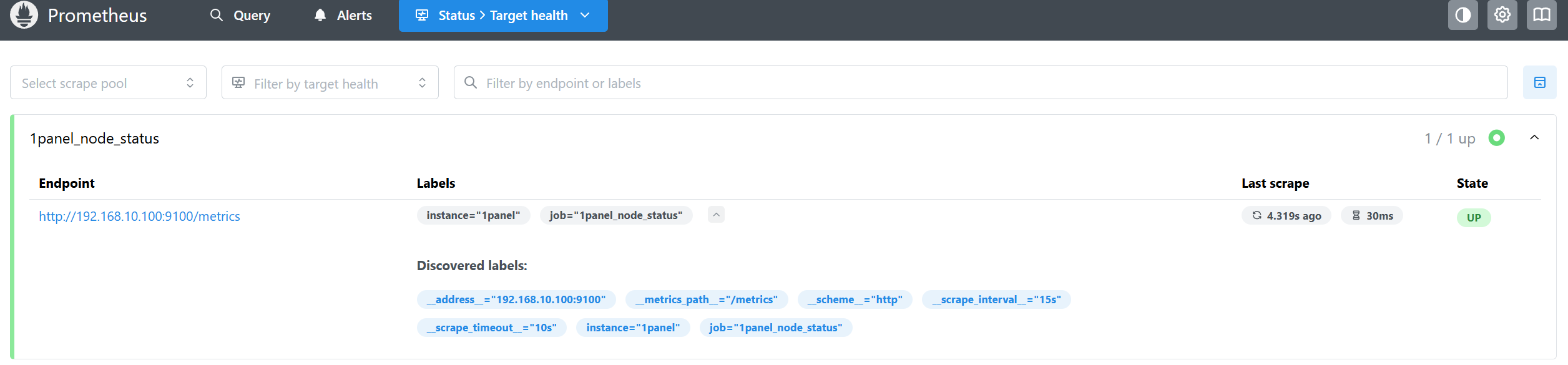Viewport: 1568px width, 365px height.
Task: Toggle the light/dark theme icon
Action: click(1463, 15)
